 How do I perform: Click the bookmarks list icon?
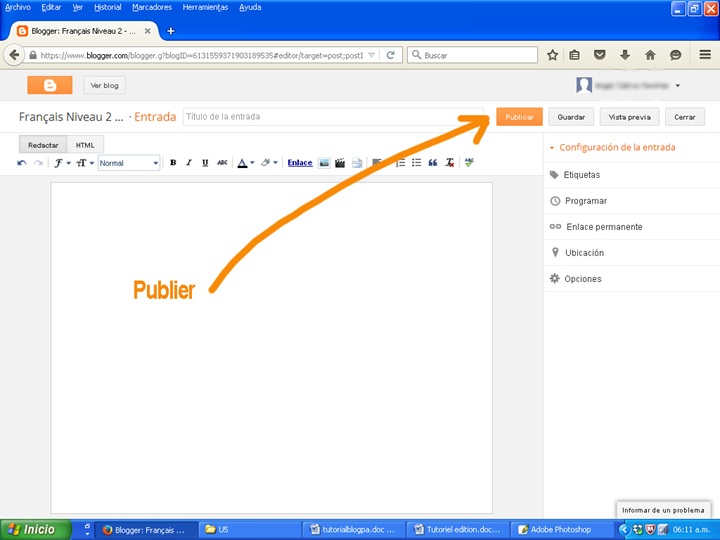coord(574,55)
